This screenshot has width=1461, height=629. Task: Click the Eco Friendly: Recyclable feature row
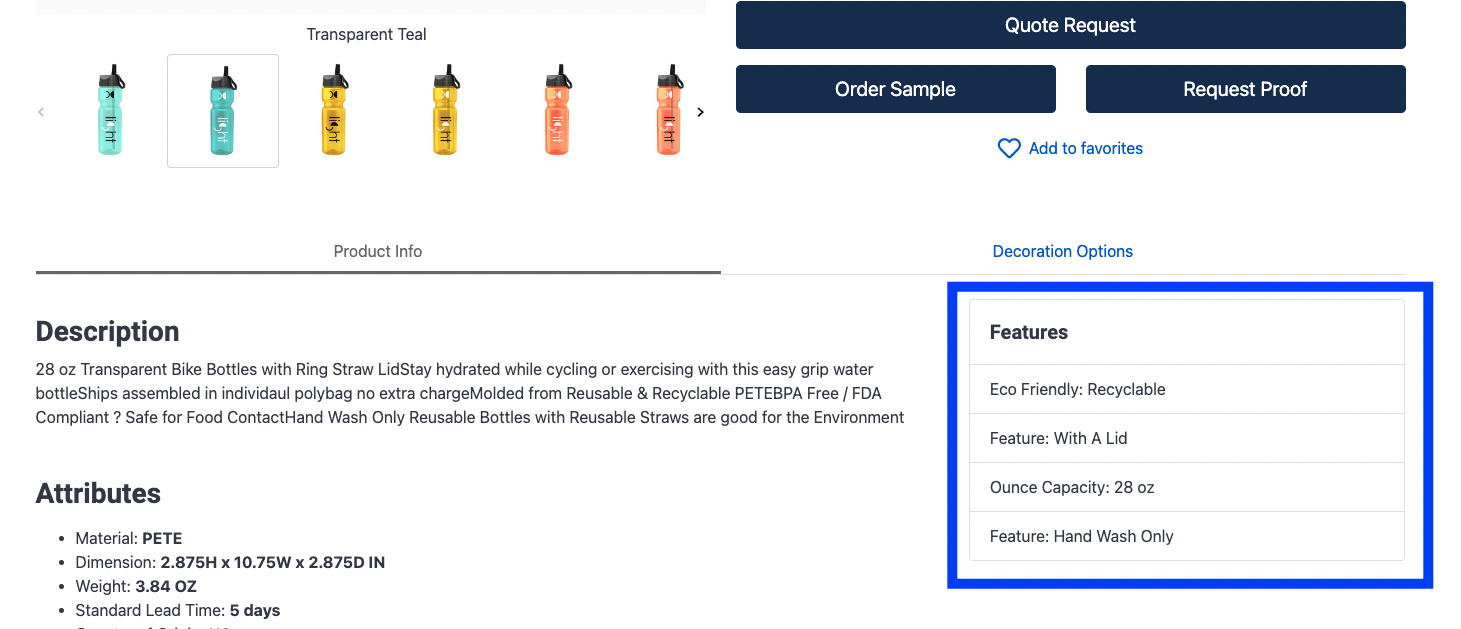tap(1187, 389)
